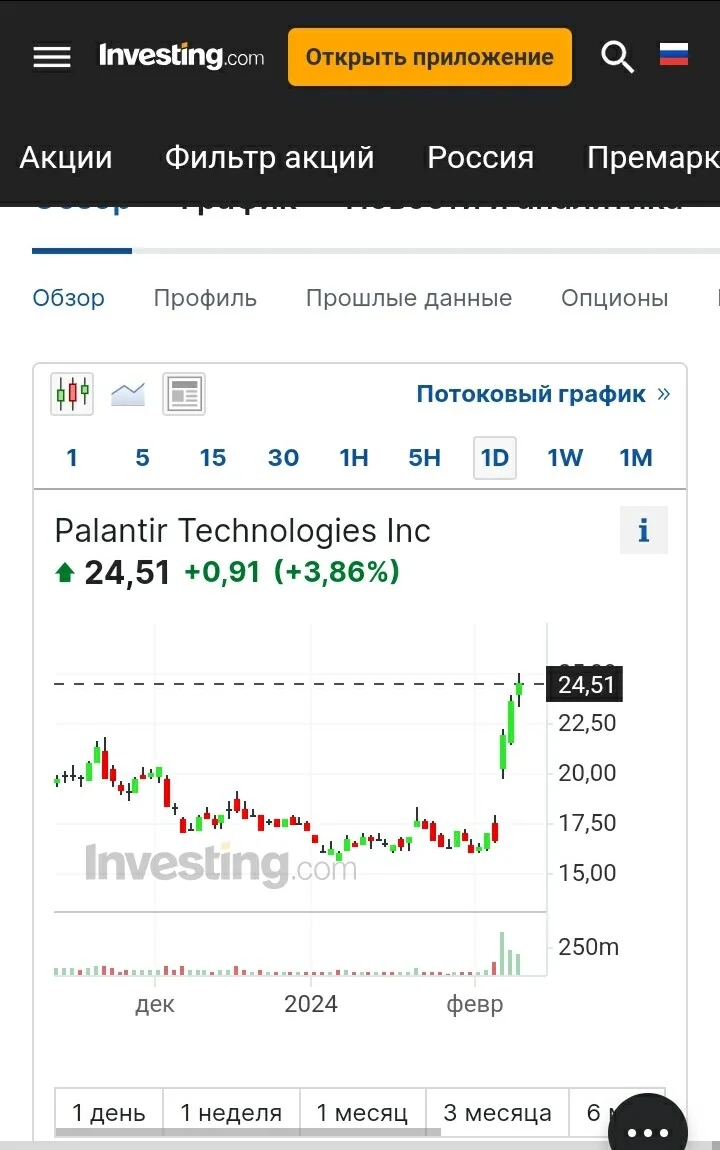The image size is (720, 1150).
Task: Open the hamburger navigation menu
Action: pos(52,57)
